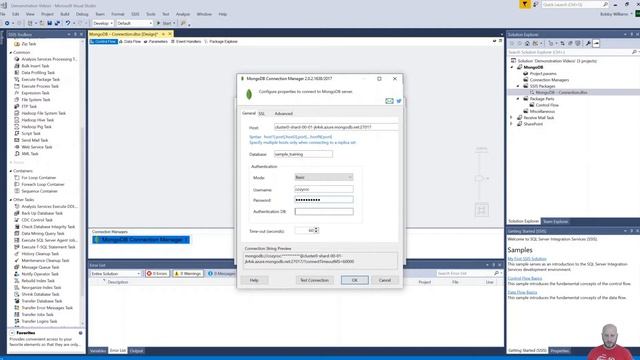Click the Start debugging toolbar button

(166, 23)
